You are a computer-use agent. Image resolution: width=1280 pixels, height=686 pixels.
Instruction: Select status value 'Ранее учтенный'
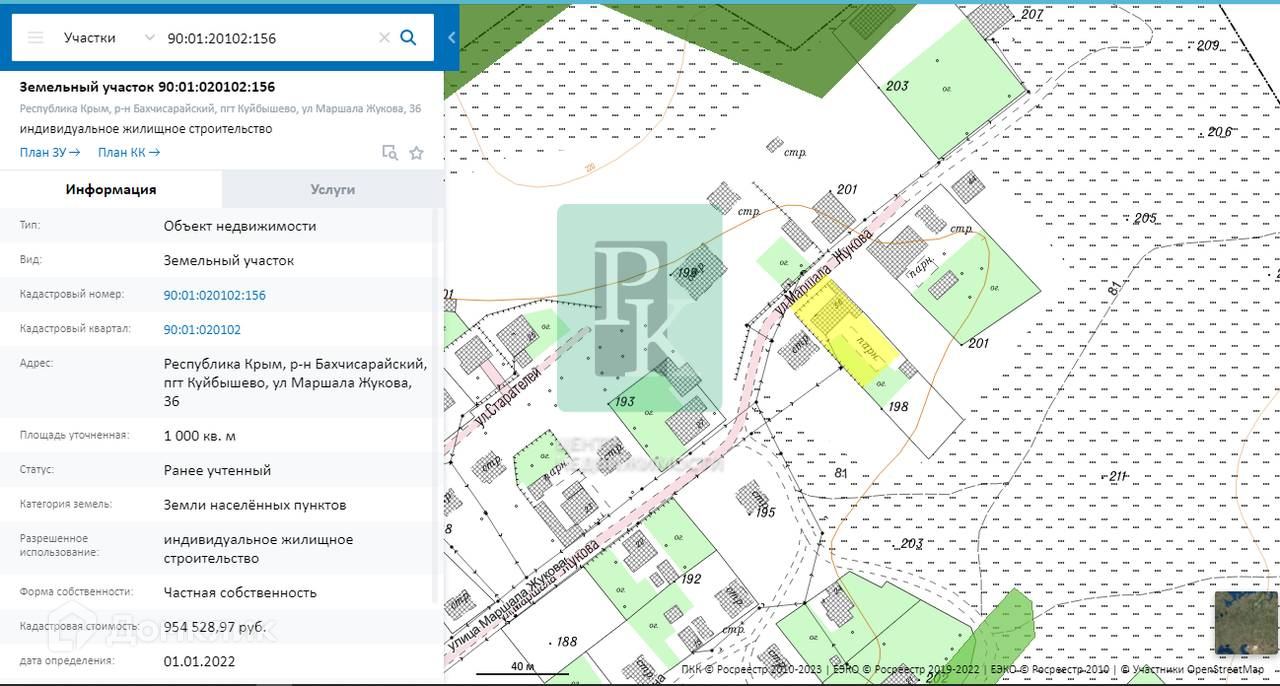pyautogui.click(x=217, y=470)
